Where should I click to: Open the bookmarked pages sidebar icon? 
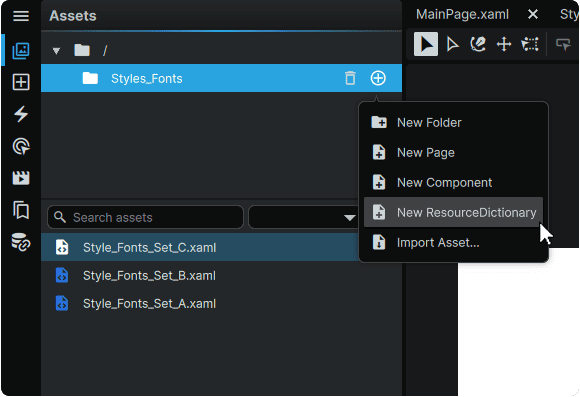21,210
